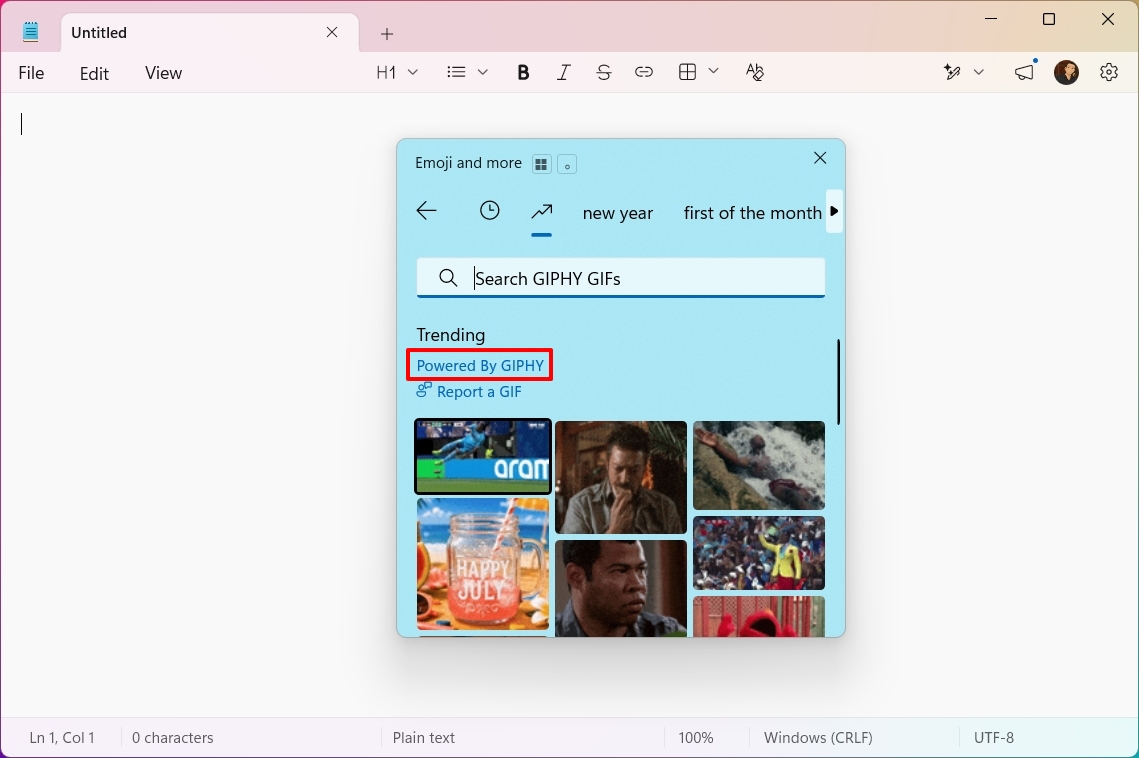This screenshot has height=758, width=1139.
Task: Focus the Search GIPHY GIFs field
Action: [x=620, y=278]
